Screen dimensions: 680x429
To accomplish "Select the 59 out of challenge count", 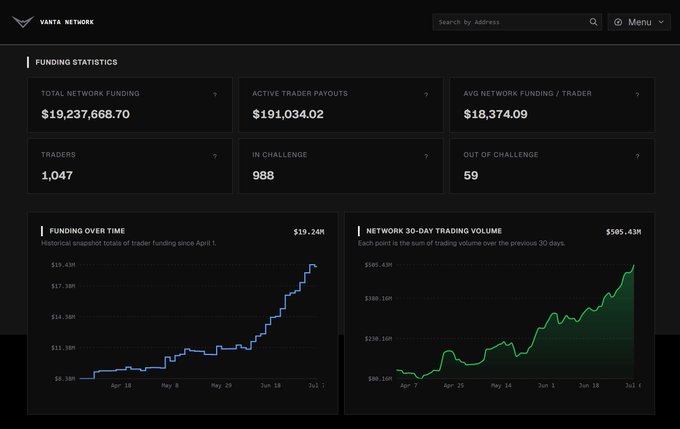I will 471,175.
